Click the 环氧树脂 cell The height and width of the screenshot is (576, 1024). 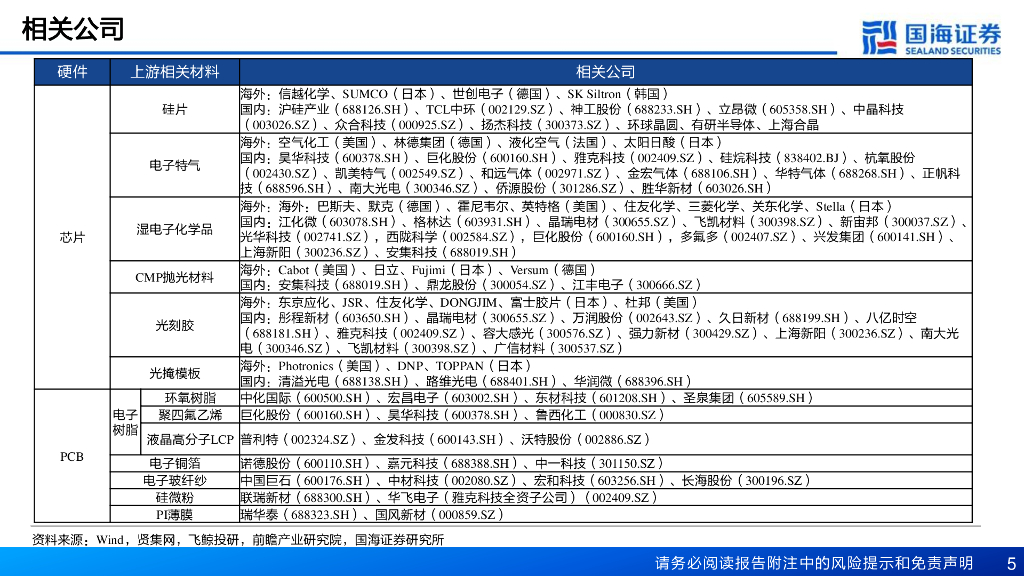pyautogui.click(x=190, y=398)
